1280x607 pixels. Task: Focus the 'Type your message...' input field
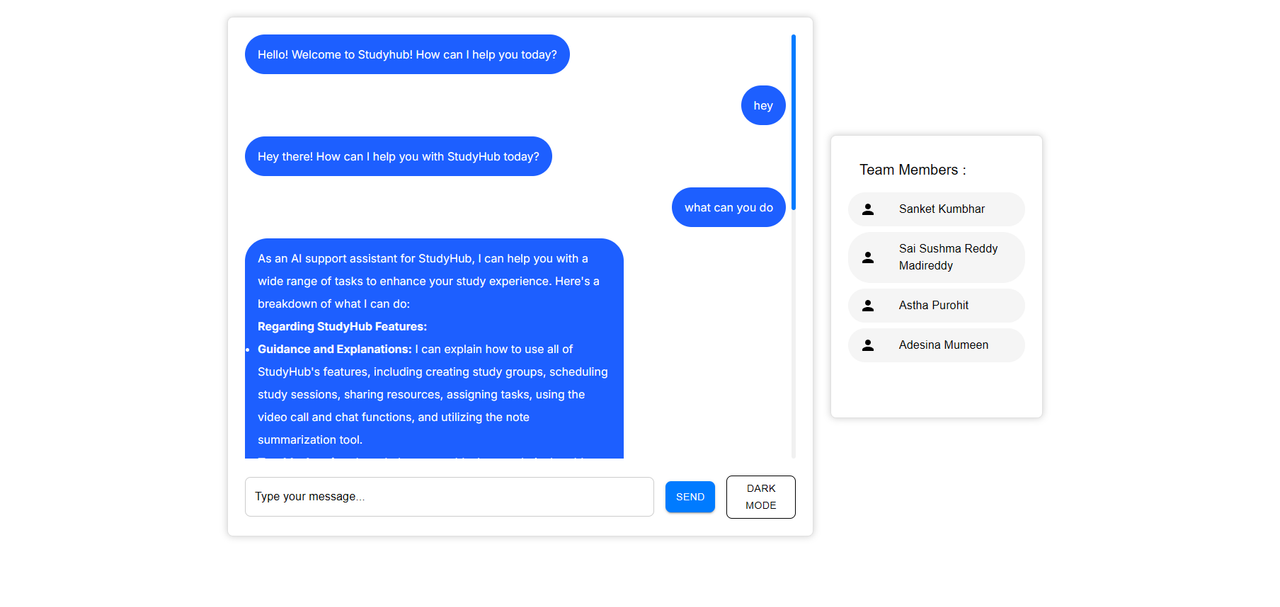(449, 497)
